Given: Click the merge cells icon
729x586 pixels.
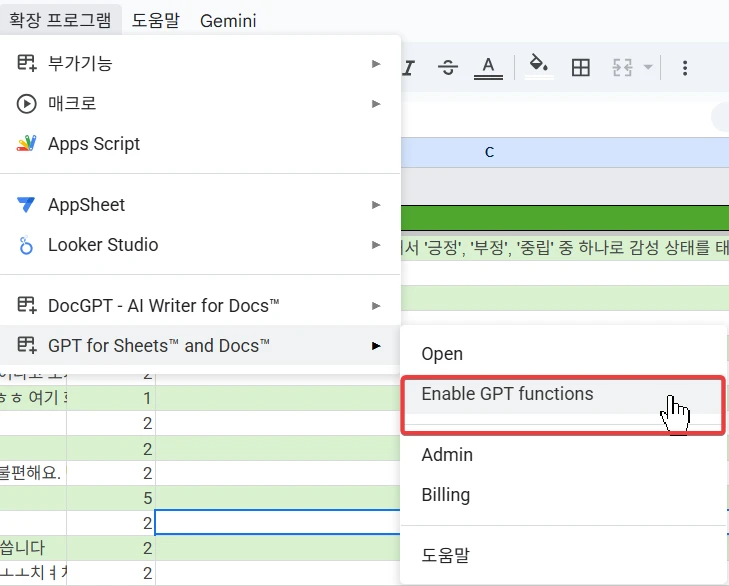Looking at the screenshot, I should coord(623,68).
